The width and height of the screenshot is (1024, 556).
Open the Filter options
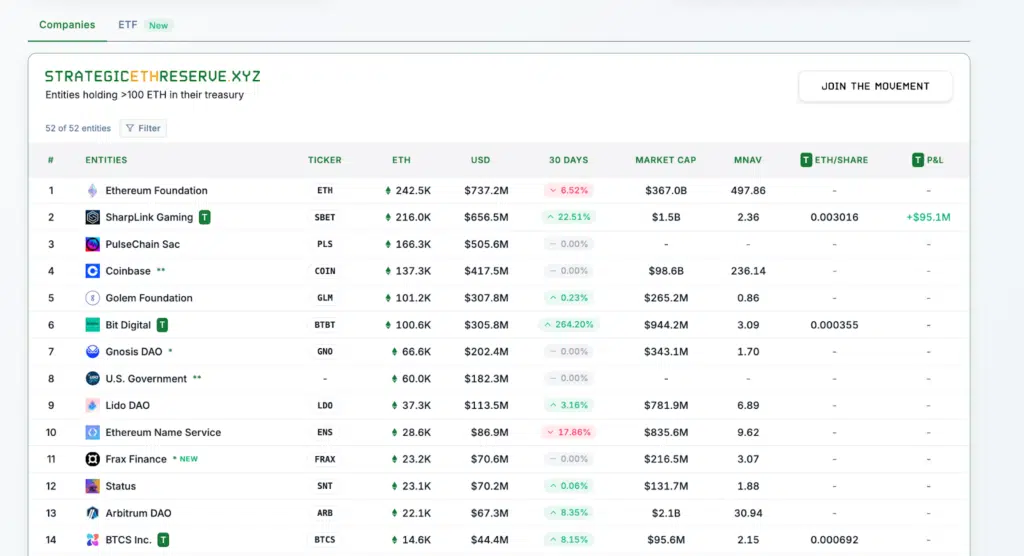pyautogui.click(x=143, y=128)
